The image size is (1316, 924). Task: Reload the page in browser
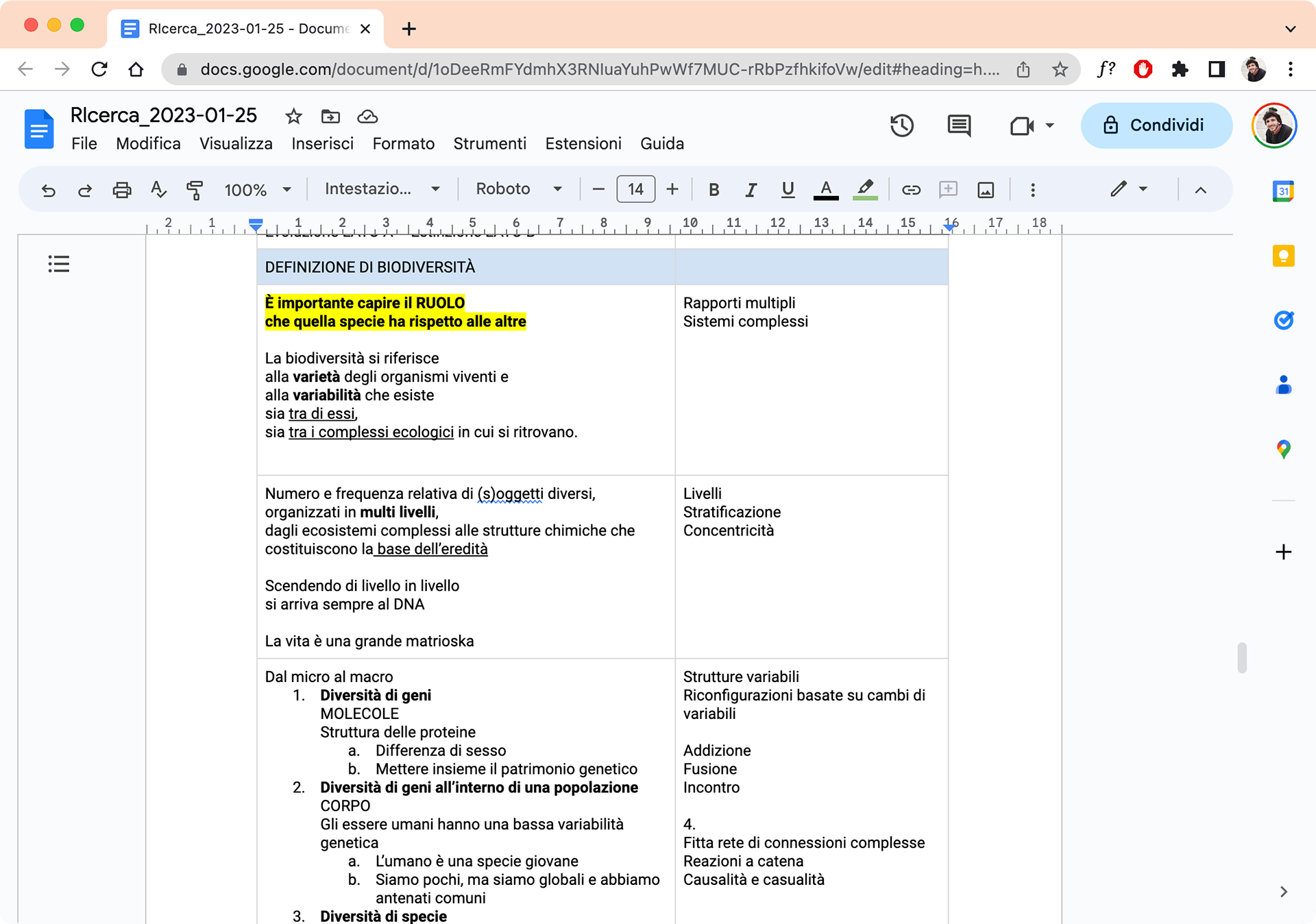pos(99,69)
